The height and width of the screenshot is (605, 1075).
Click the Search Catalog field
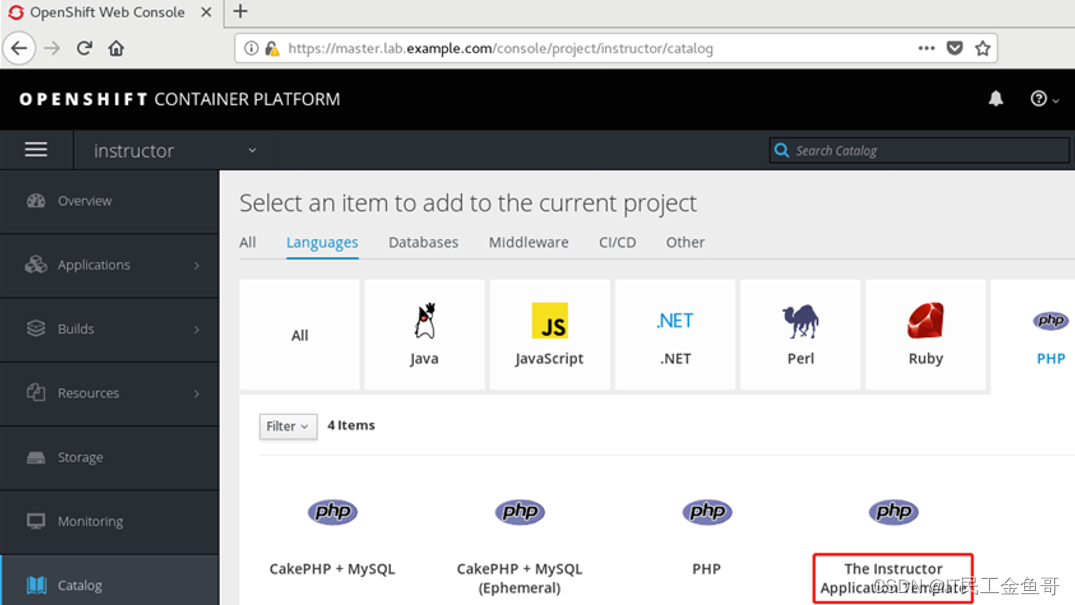(x=919, y=150)
